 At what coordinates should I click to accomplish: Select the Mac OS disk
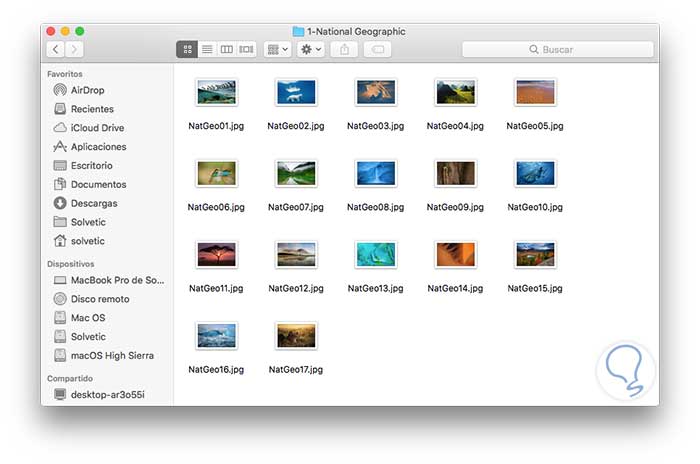click(x=107, y=318)
